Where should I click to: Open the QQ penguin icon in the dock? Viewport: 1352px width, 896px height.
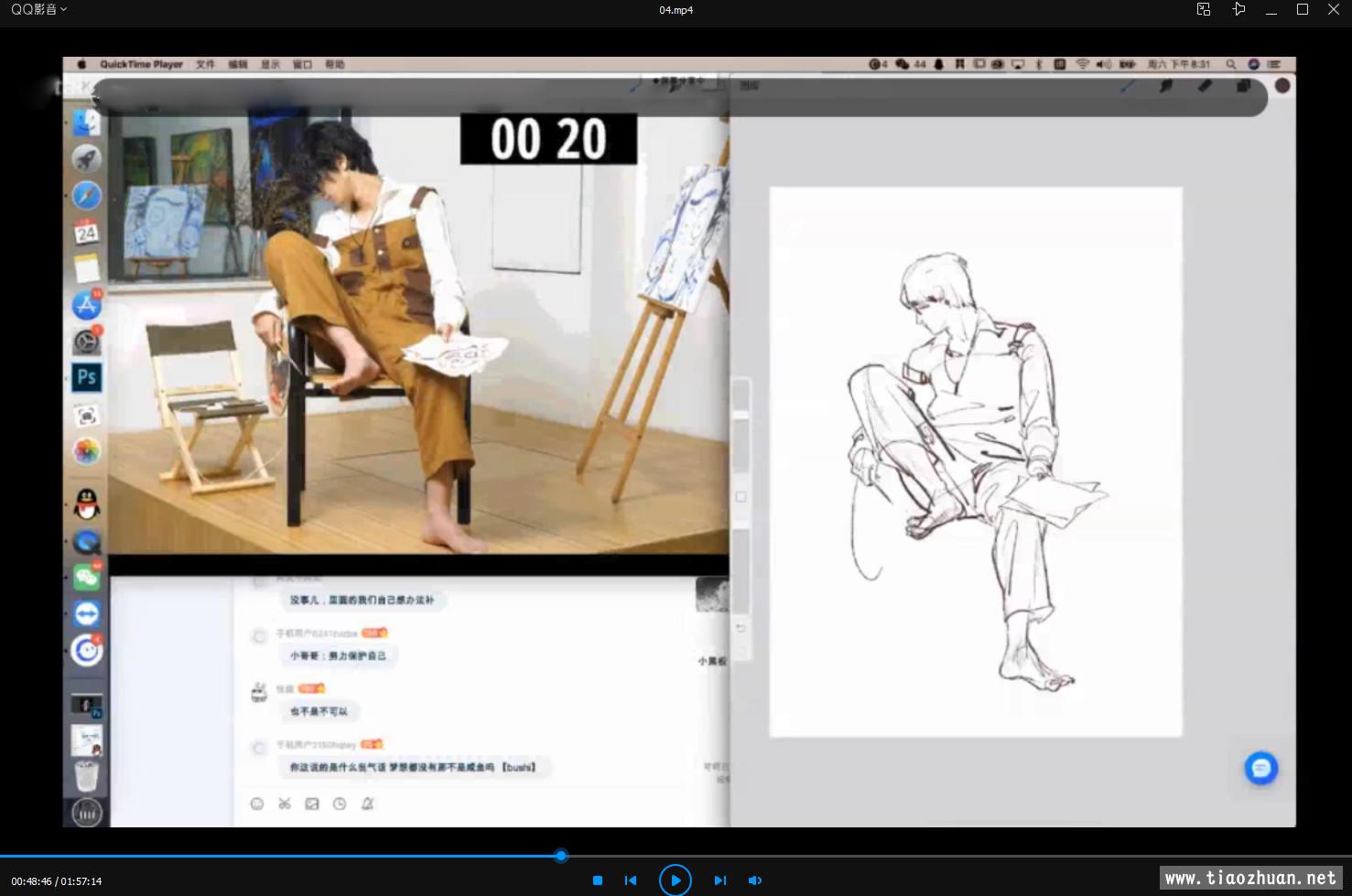87,503
